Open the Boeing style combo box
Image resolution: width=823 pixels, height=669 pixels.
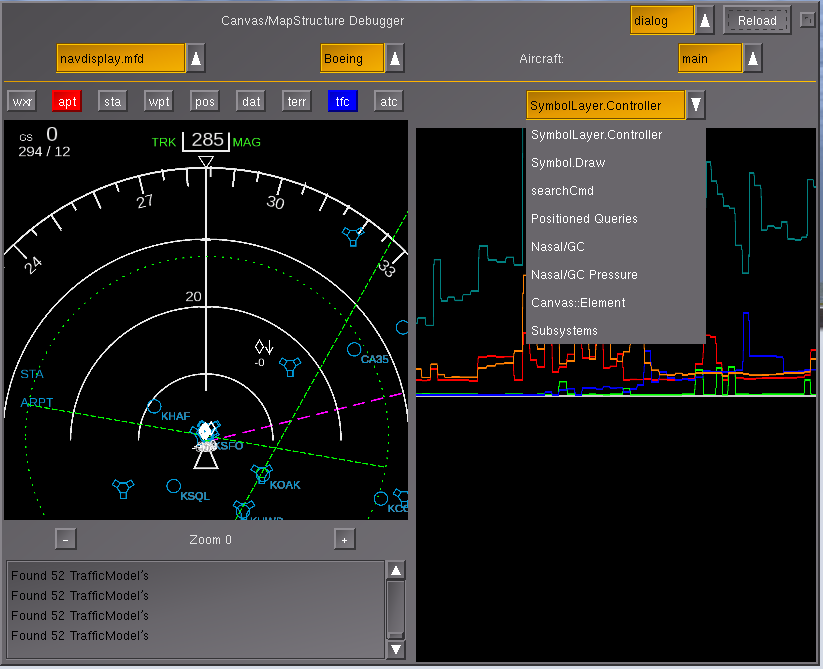pos(352,58)
